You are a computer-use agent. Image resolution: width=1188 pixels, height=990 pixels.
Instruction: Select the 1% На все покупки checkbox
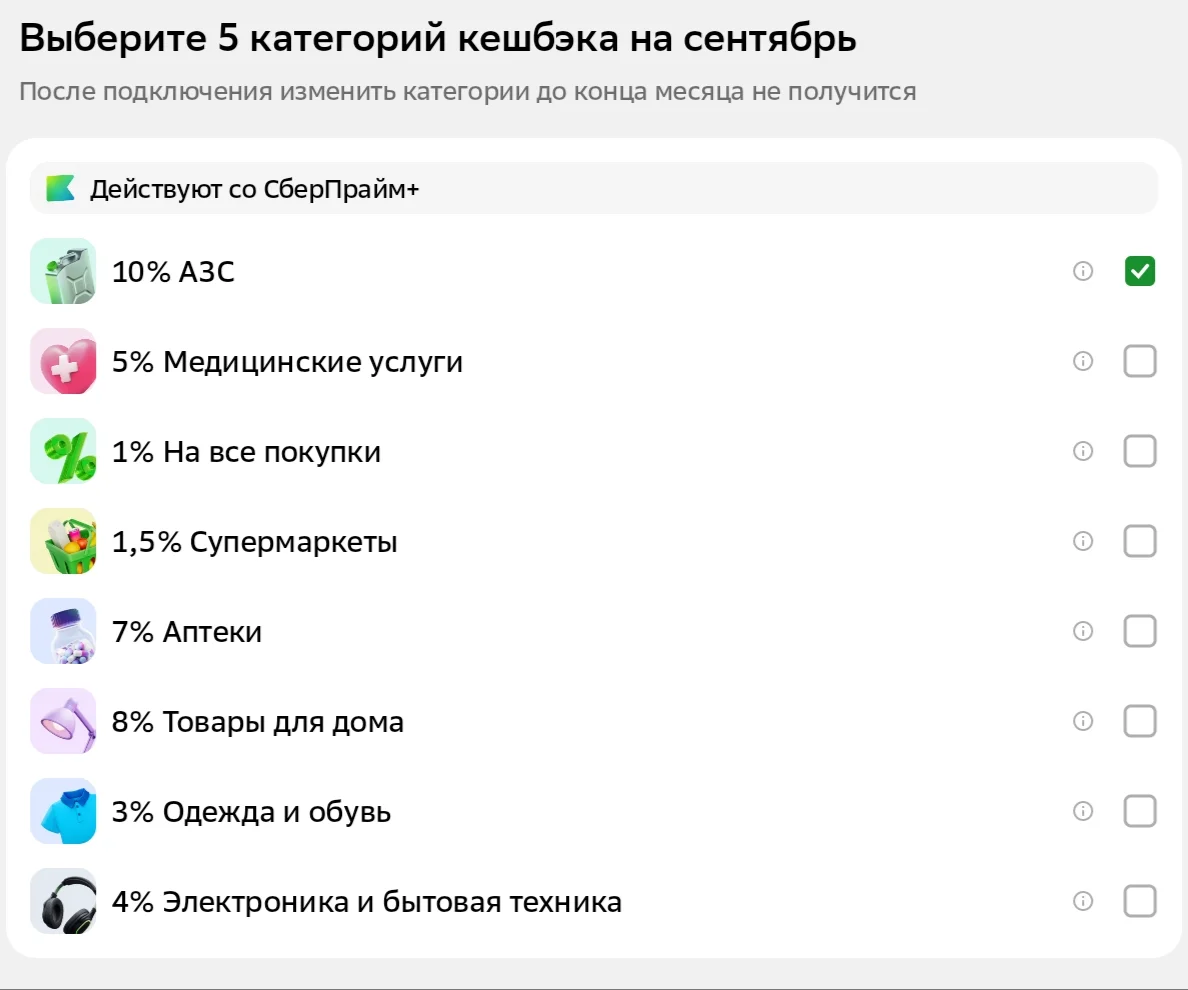tap(1140, 451)
